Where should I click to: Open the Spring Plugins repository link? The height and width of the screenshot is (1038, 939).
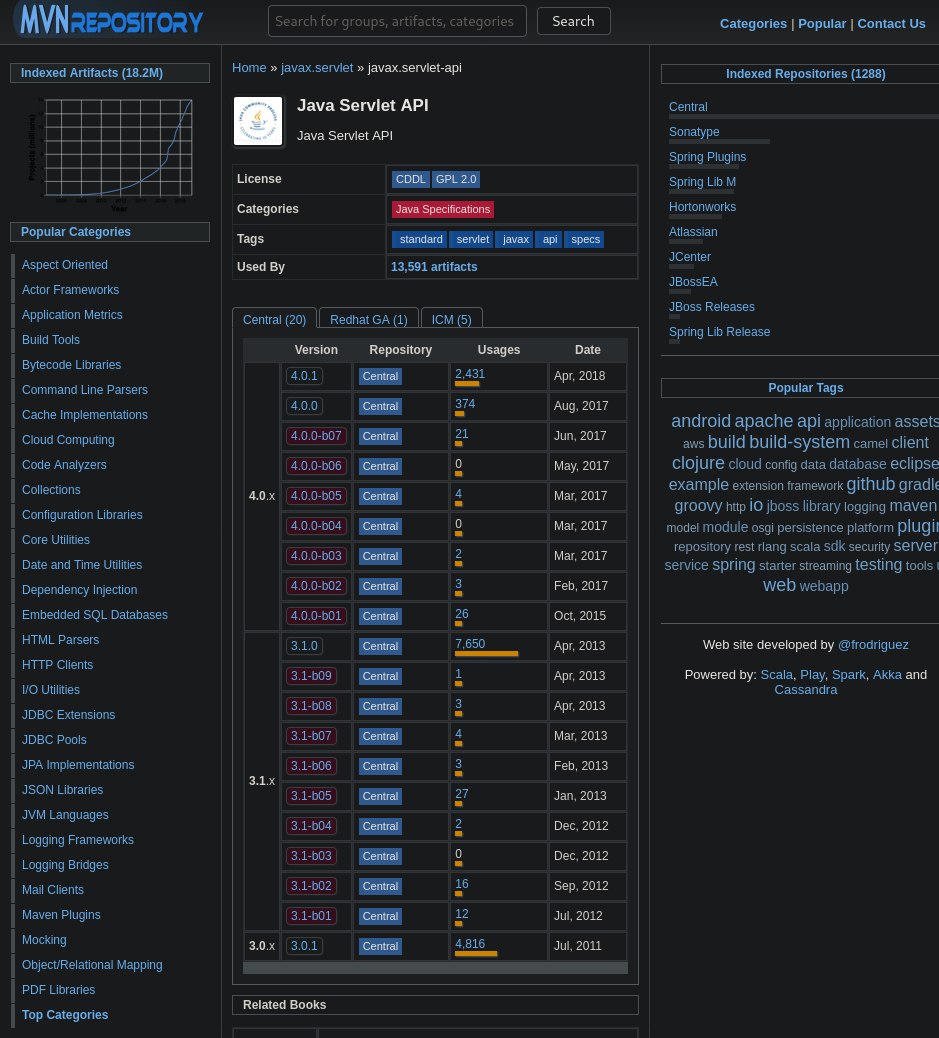(x=707, y=157)
